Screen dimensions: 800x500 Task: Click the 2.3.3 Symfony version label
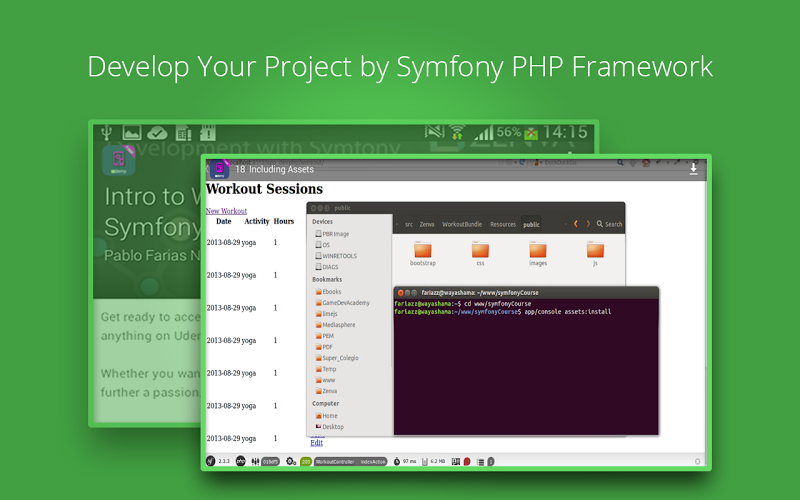click(223, 461)
